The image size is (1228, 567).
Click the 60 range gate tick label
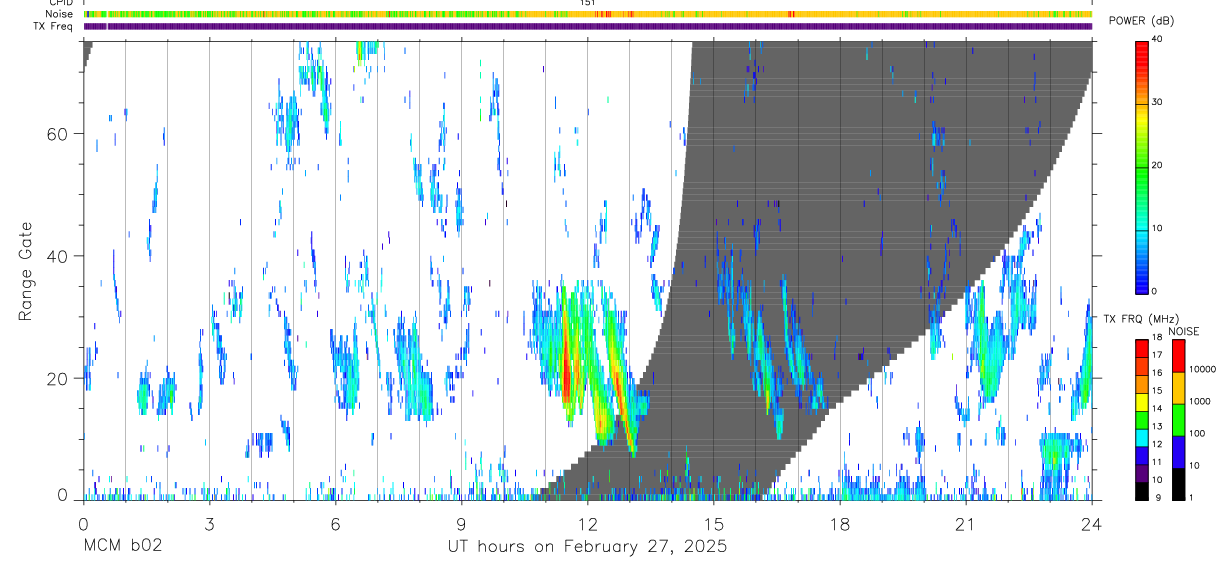click(x=58, y=133)
